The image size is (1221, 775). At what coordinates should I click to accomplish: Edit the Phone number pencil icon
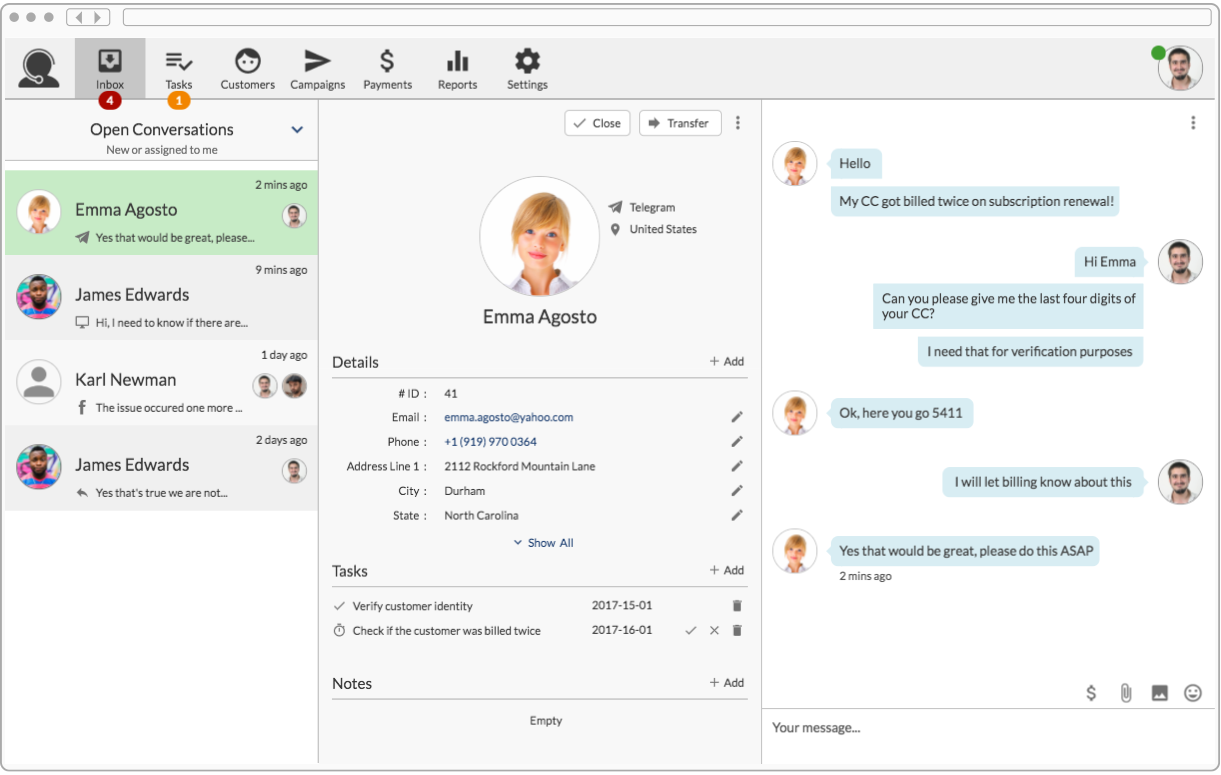tap(737, 441)
